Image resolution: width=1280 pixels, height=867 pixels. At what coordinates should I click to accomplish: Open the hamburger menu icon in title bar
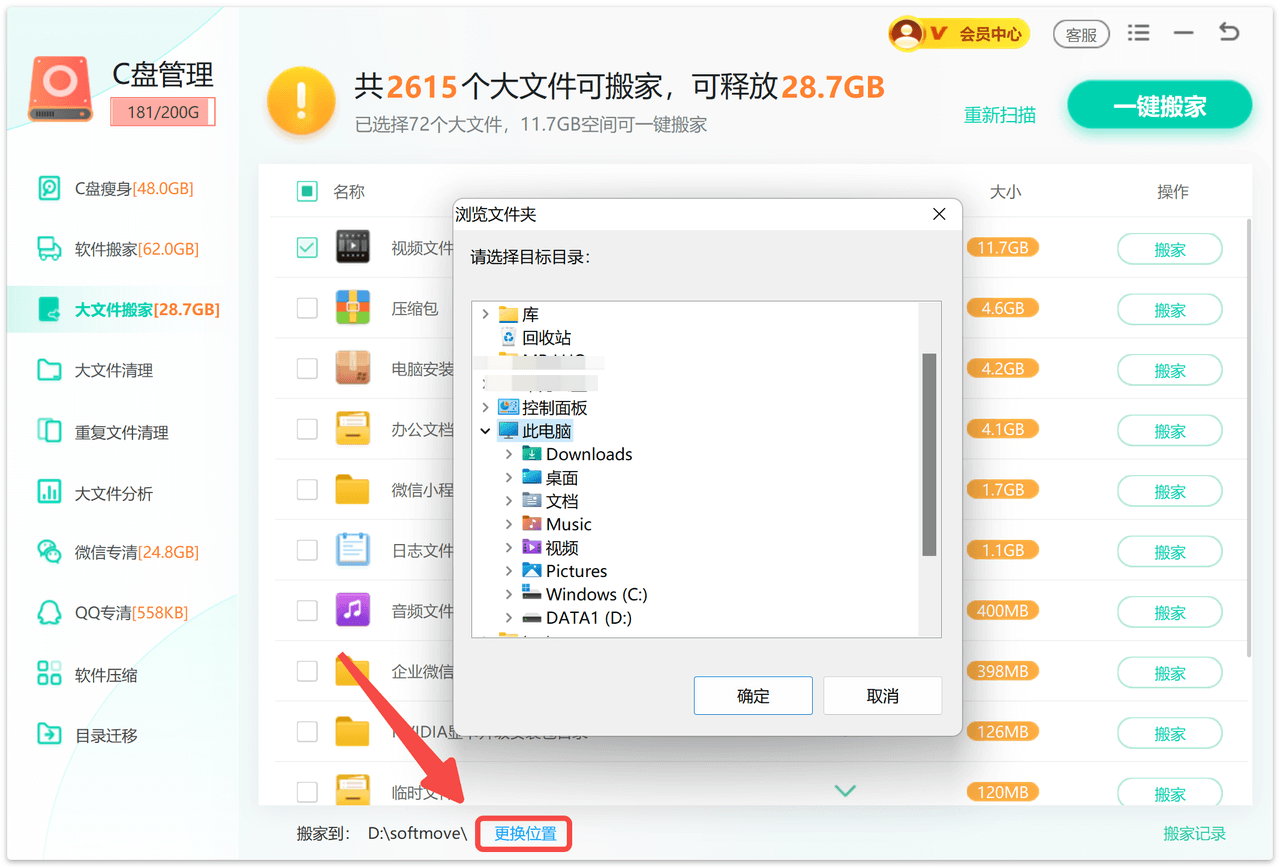click(x=1138, y=33)
